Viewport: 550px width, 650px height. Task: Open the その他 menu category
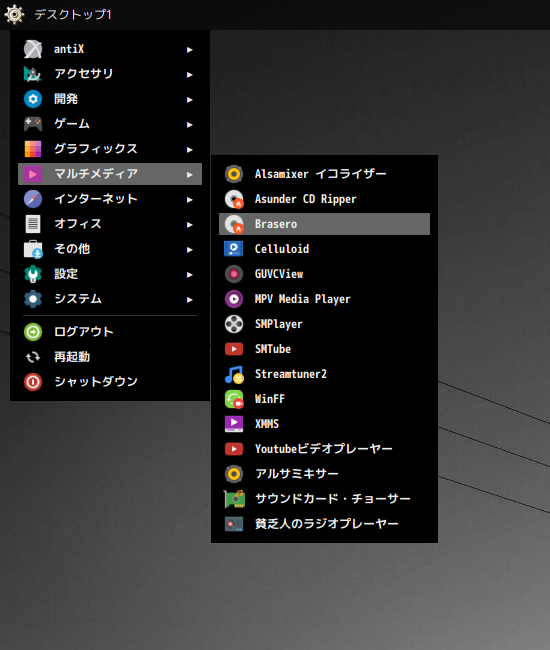click(x=110, y=249)
